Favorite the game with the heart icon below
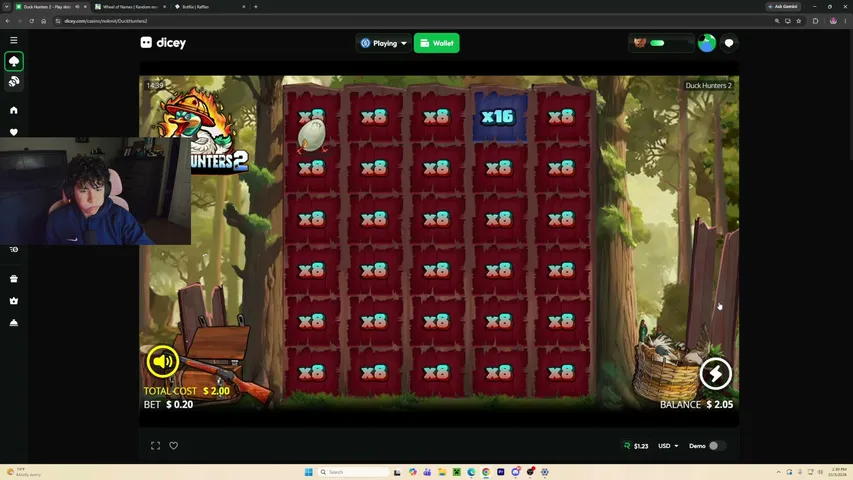 pos(174,446)
